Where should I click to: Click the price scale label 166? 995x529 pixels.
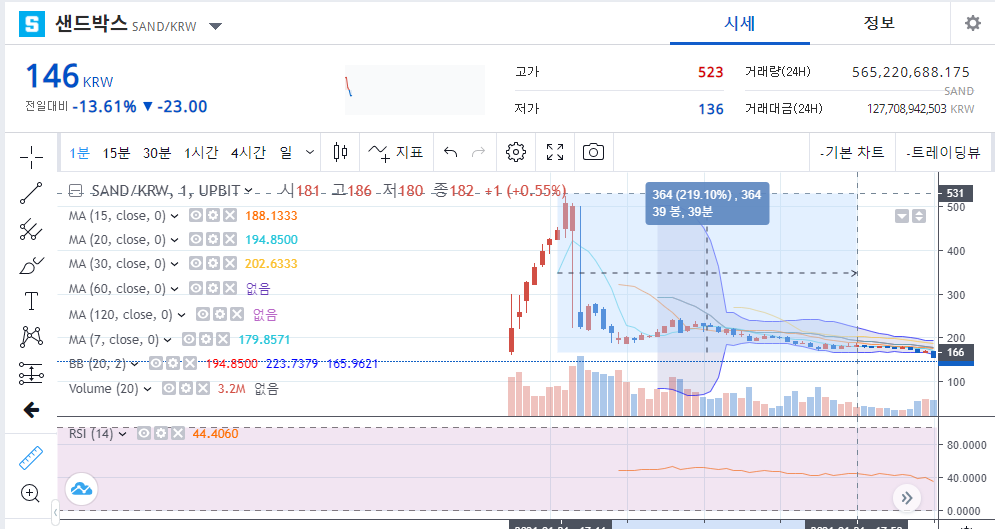pyautogui.click(x=956, y=352)
